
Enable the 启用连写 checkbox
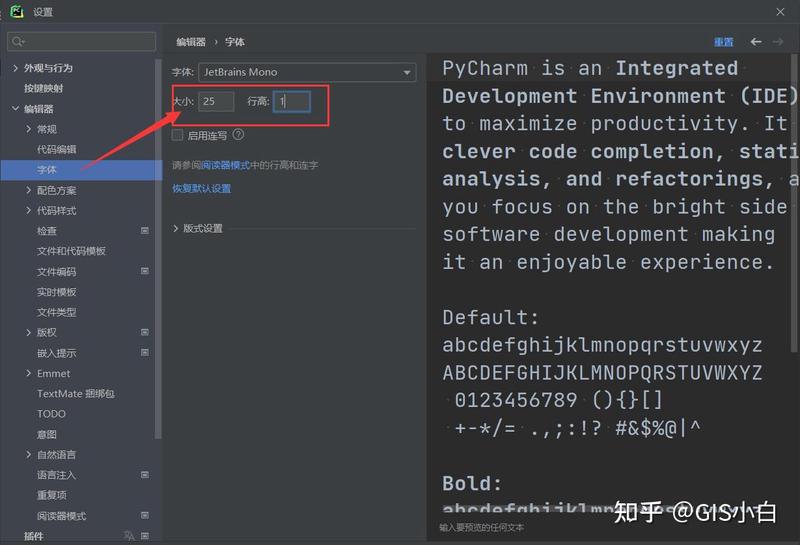tap(178, 135)
